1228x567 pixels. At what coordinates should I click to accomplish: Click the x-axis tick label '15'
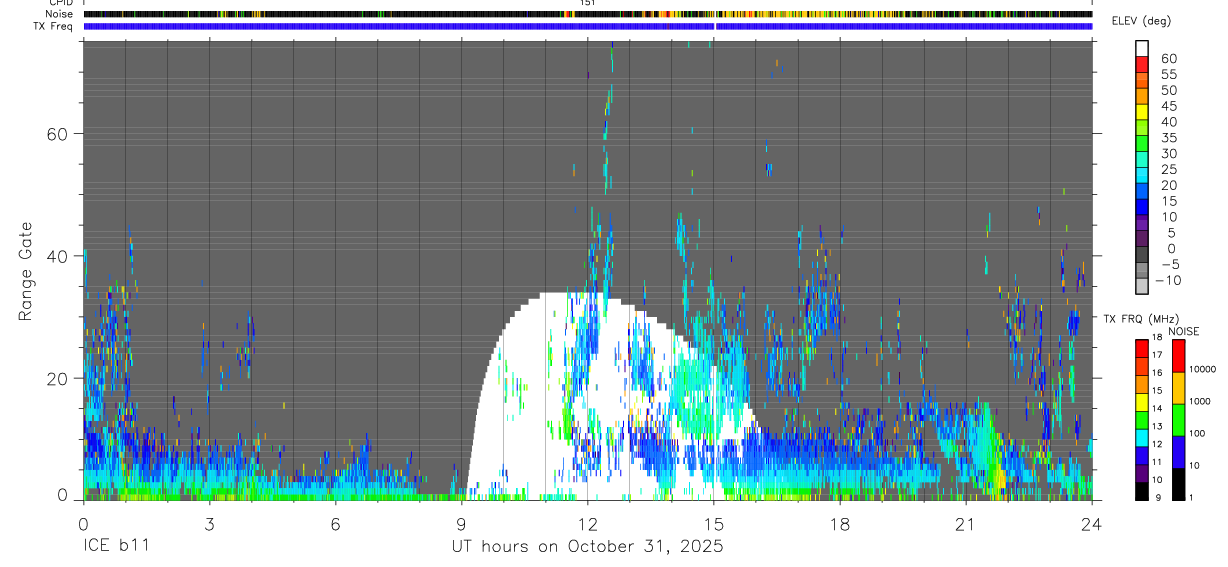[x=714, y=525]
